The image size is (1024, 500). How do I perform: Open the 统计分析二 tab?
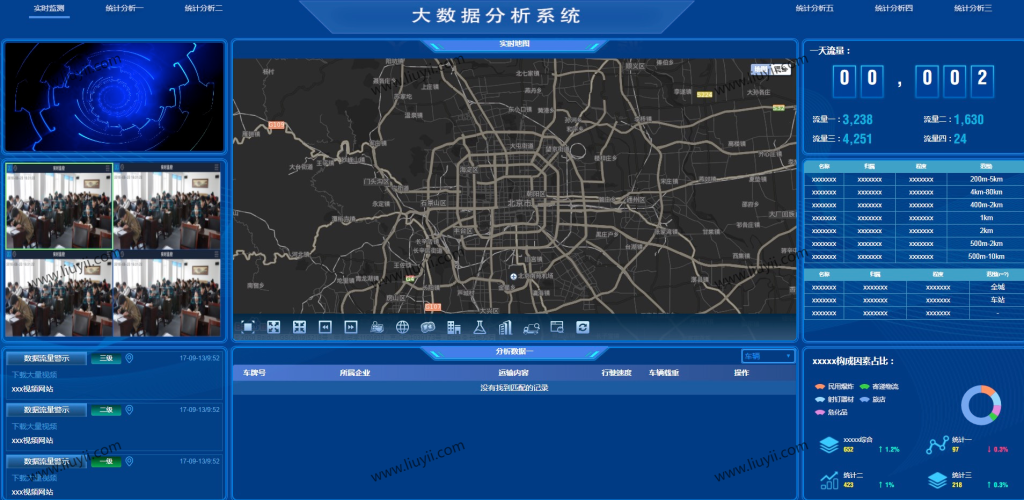[x=204, y=8]
